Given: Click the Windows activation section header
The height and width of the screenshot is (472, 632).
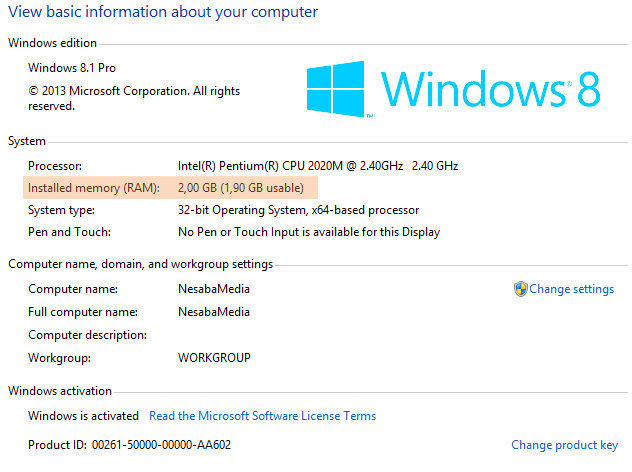Looking at the screenshot, I should 60,391.
